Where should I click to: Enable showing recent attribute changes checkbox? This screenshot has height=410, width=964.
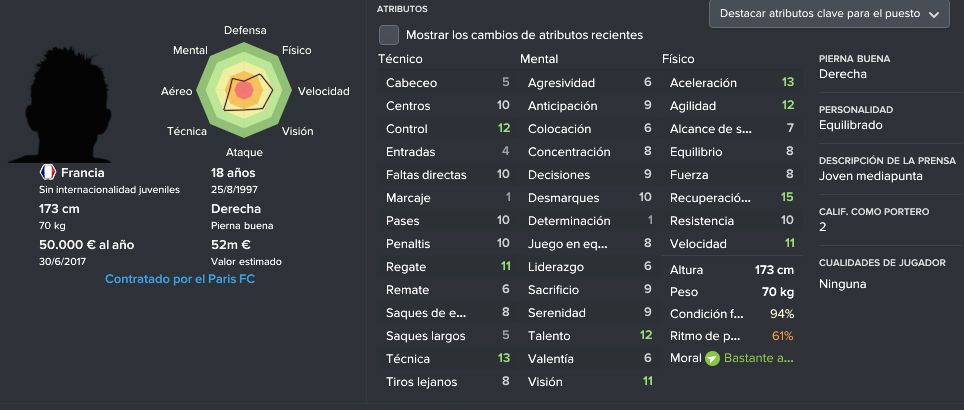coord(389,35)
